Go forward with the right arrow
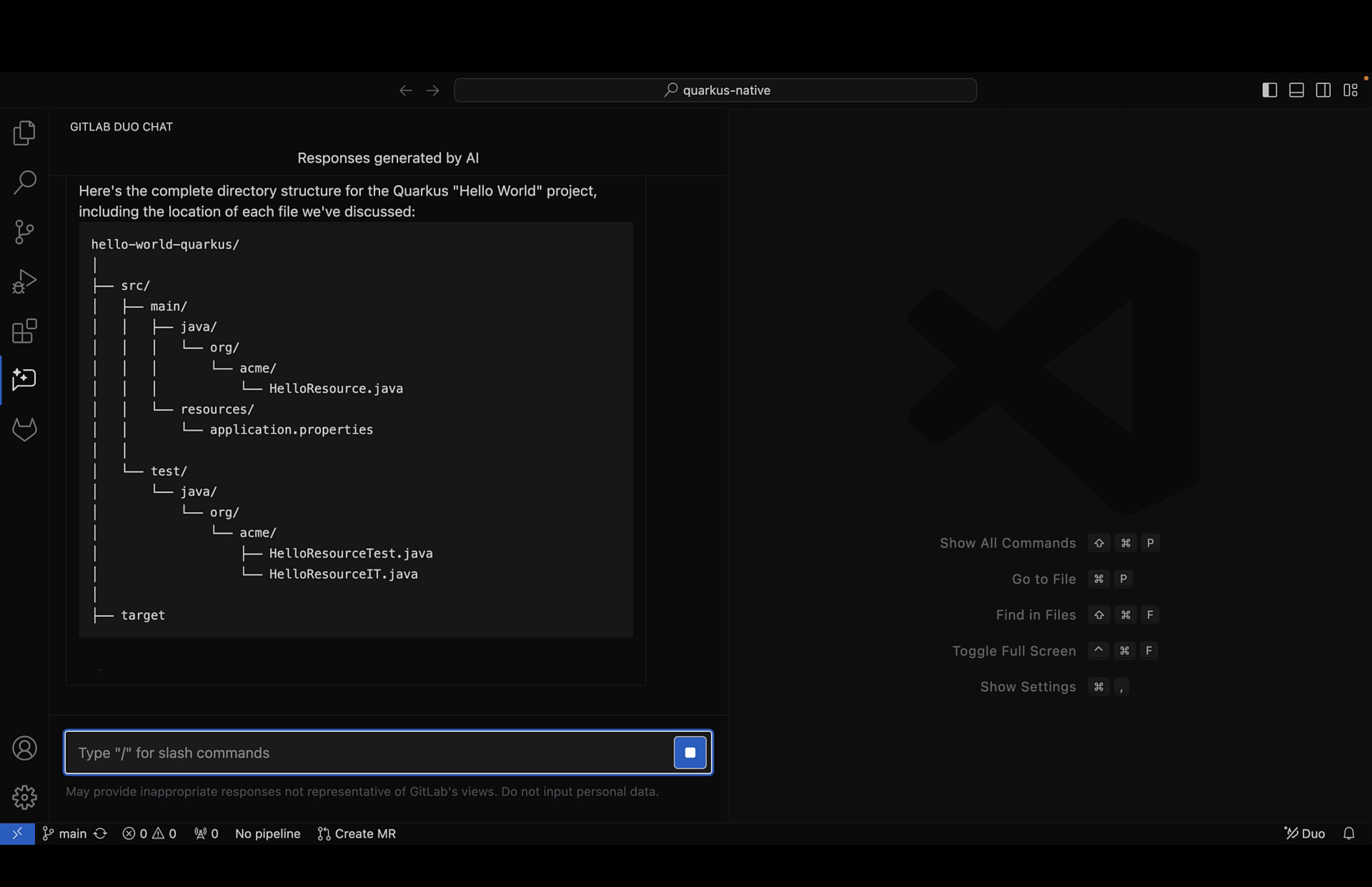Image resolution: width=1372 pixels, height=887 pixels. point(433,90)
